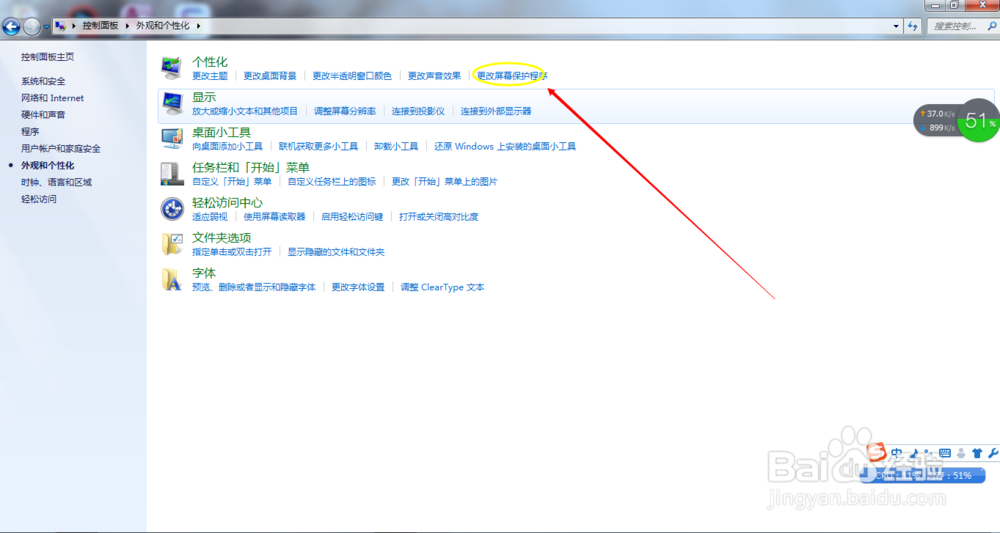
Task: Click 更改「开始」菜单上的图片 link
Action: tap(445, 182)
